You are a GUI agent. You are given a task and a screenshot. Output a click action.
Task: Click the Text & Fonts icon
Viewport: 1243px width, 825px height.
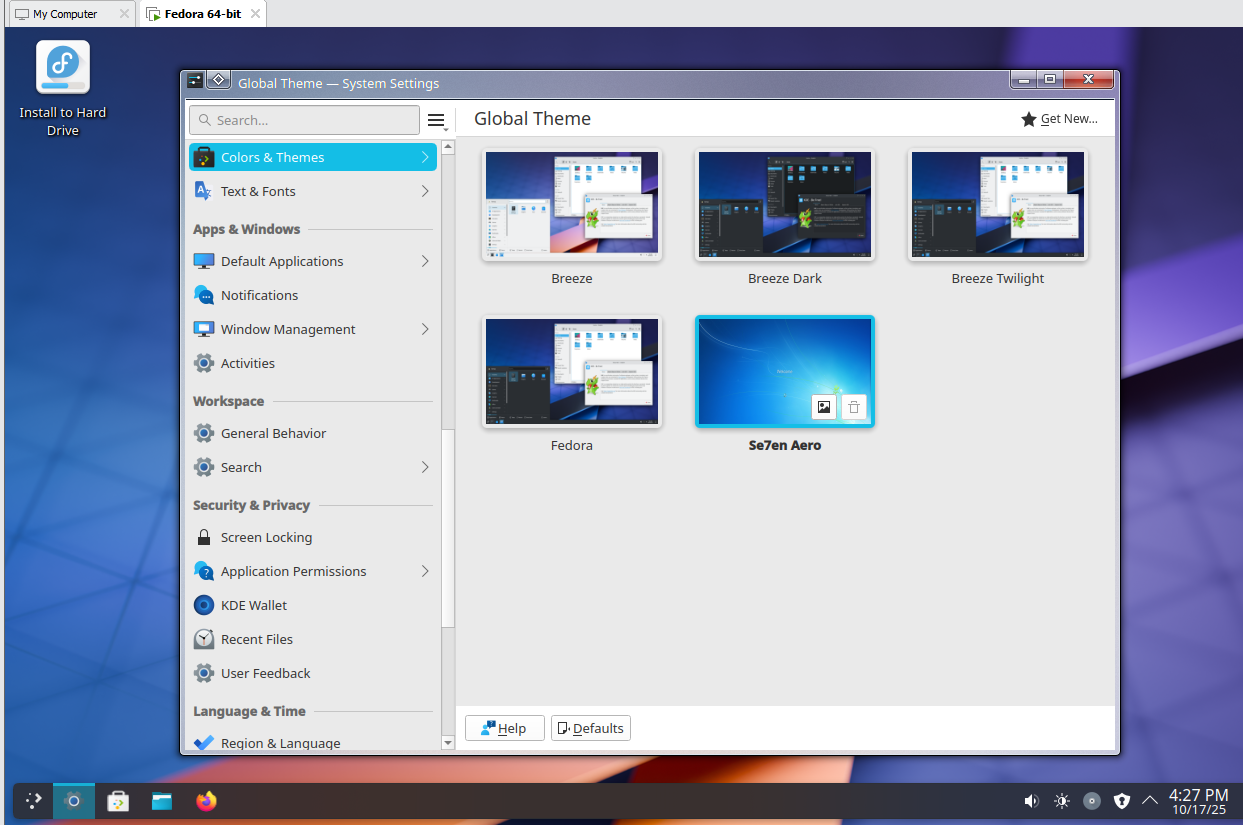204,191
